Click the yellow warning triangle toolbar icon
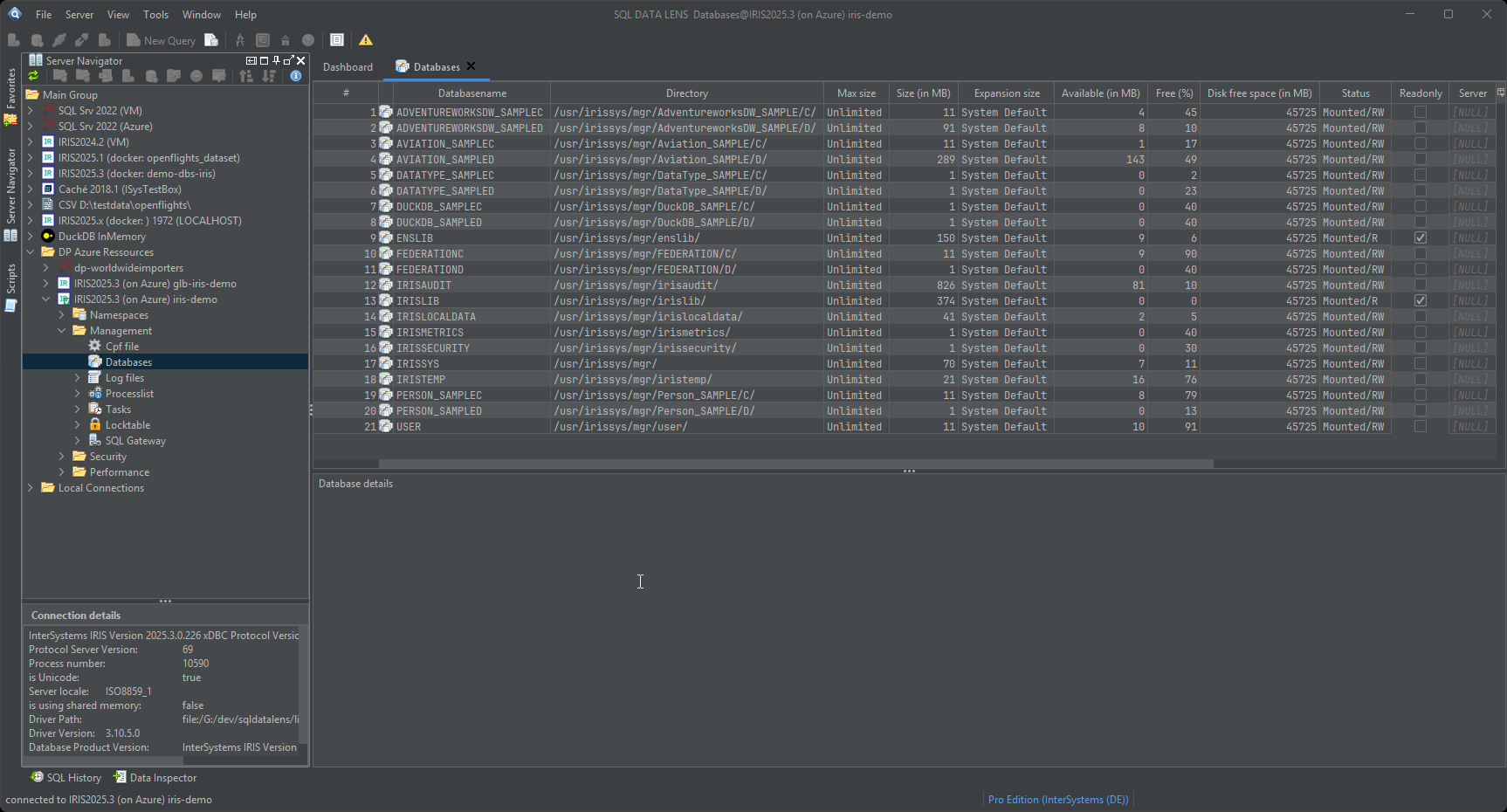1507x812 pixels. coord(366,40)
